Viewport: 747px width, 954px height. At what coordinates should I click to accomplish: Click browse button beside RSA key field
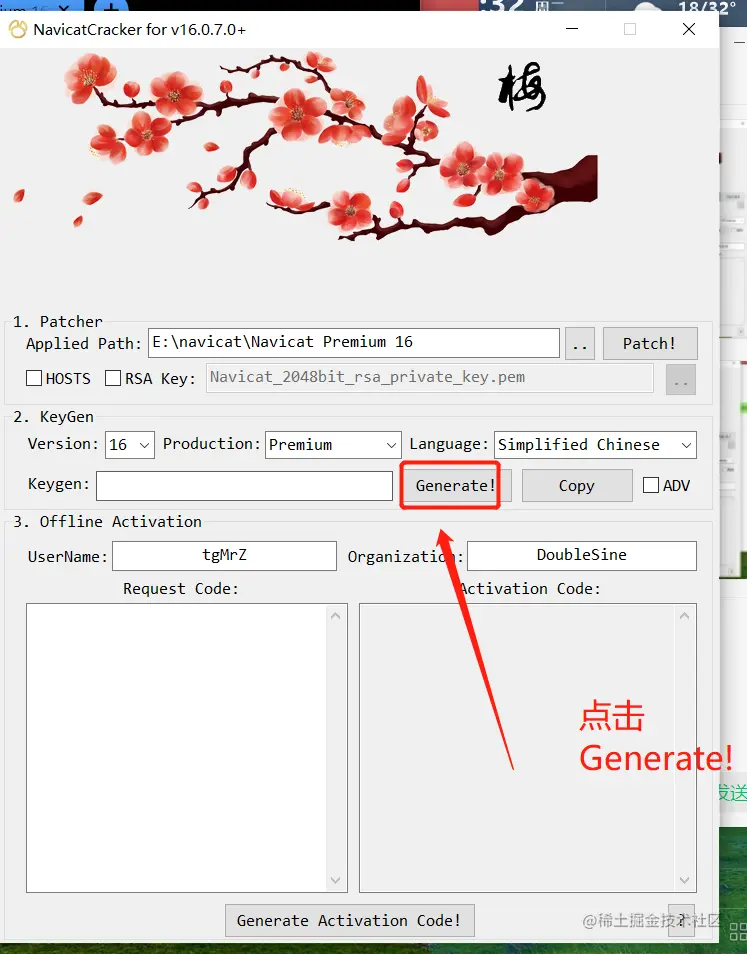(x=681, y=380)
